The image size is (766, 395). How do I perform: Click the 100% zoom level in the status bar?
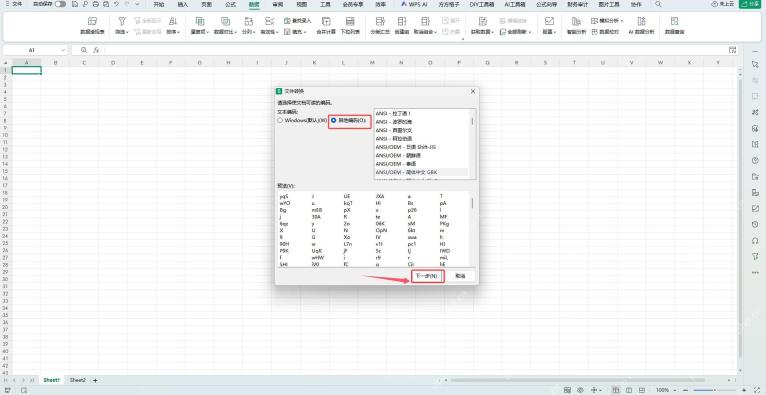[x=662, y=390]
